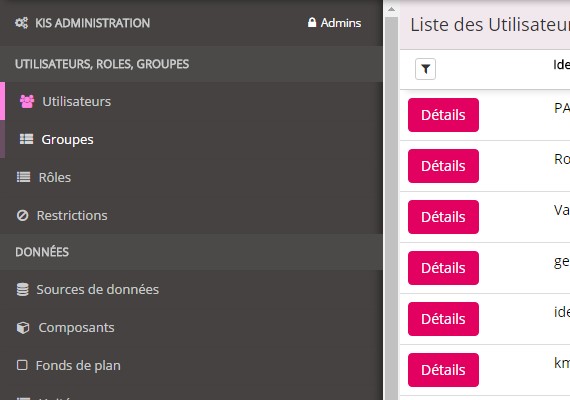The height and width of the screenshot is (400, 570).
Task: Click the first Détails button
Action: point(443,115)
